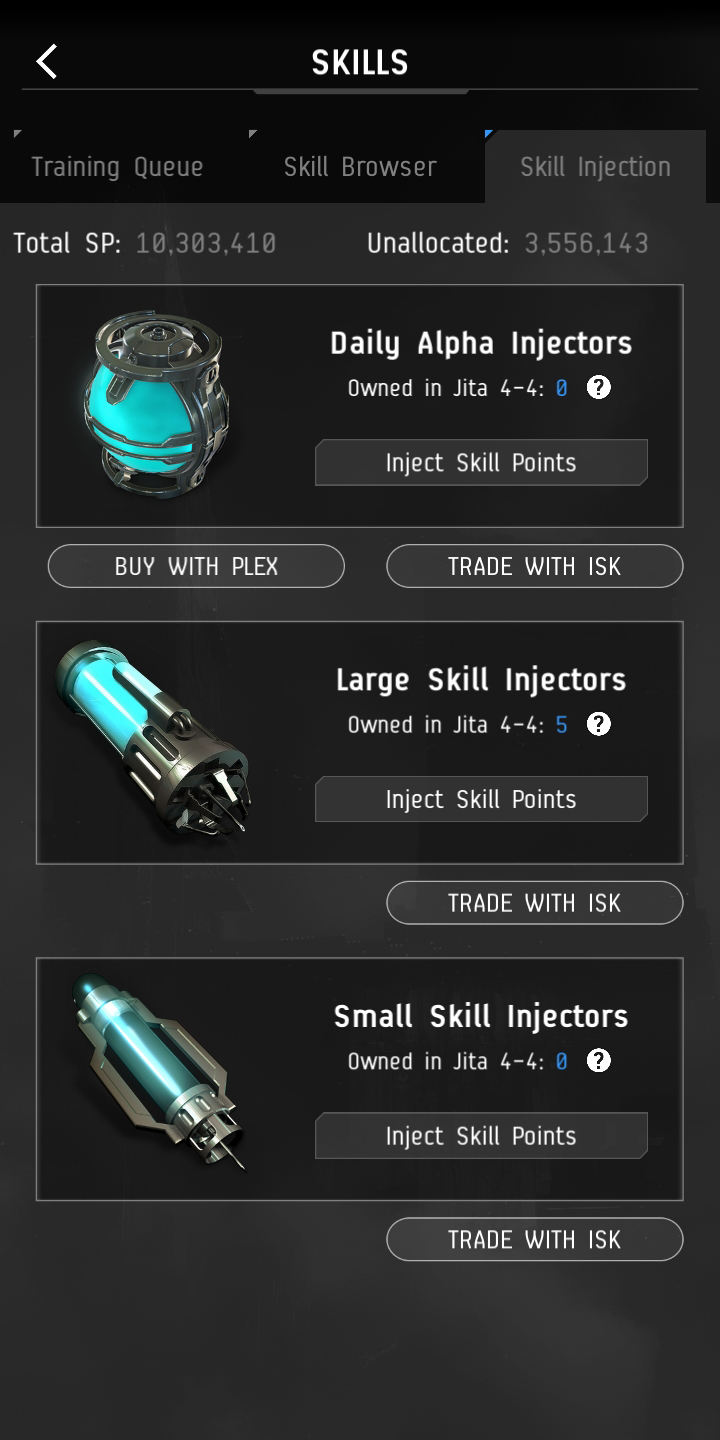Open help icon for Daily Alpha Injectors
720x1440 pixels.
(598, 388)
